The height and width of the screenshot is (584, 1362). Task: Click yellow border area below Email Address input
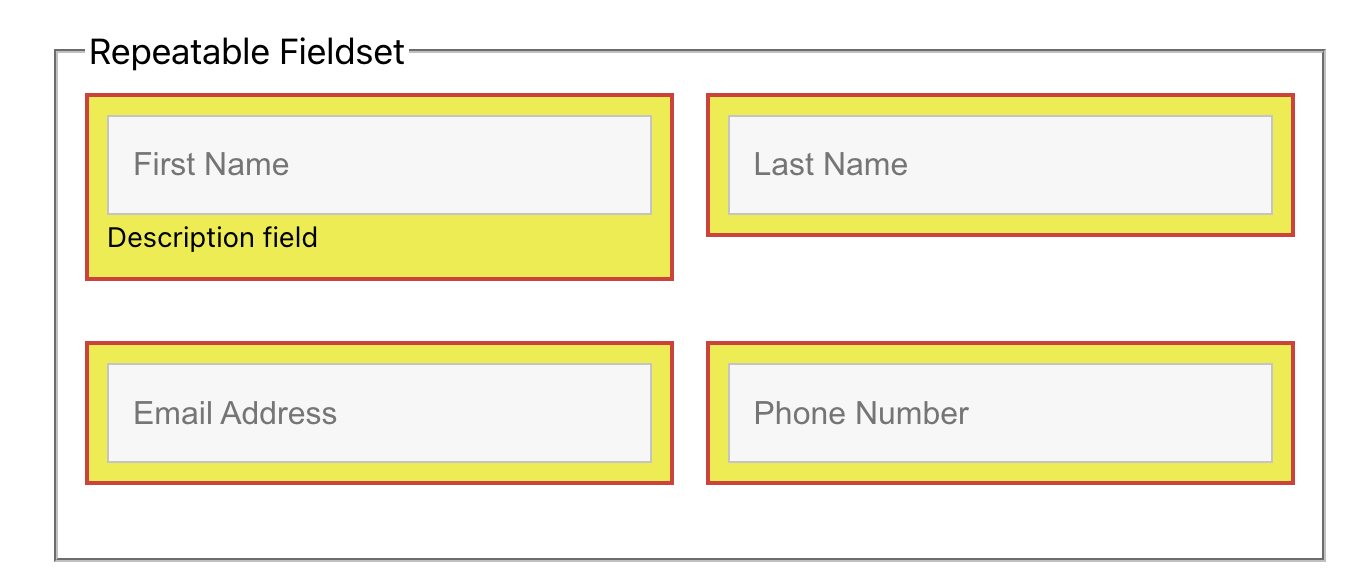pos(379,472)
